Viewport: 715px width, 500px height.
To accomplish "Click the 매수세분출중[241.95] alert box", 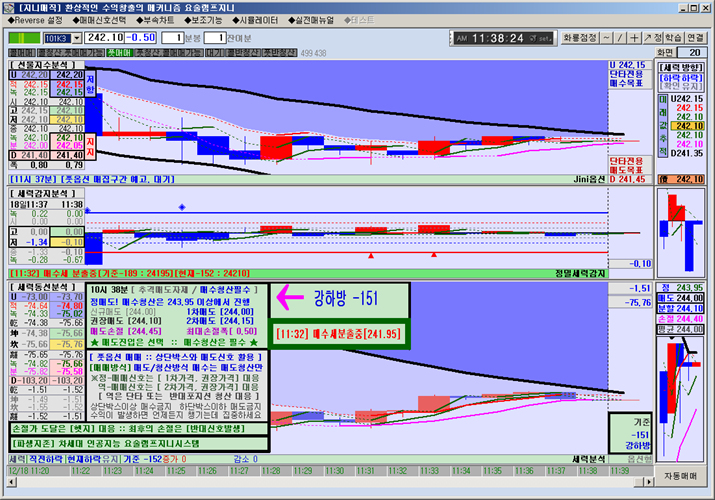I will (x=338, y=334).
